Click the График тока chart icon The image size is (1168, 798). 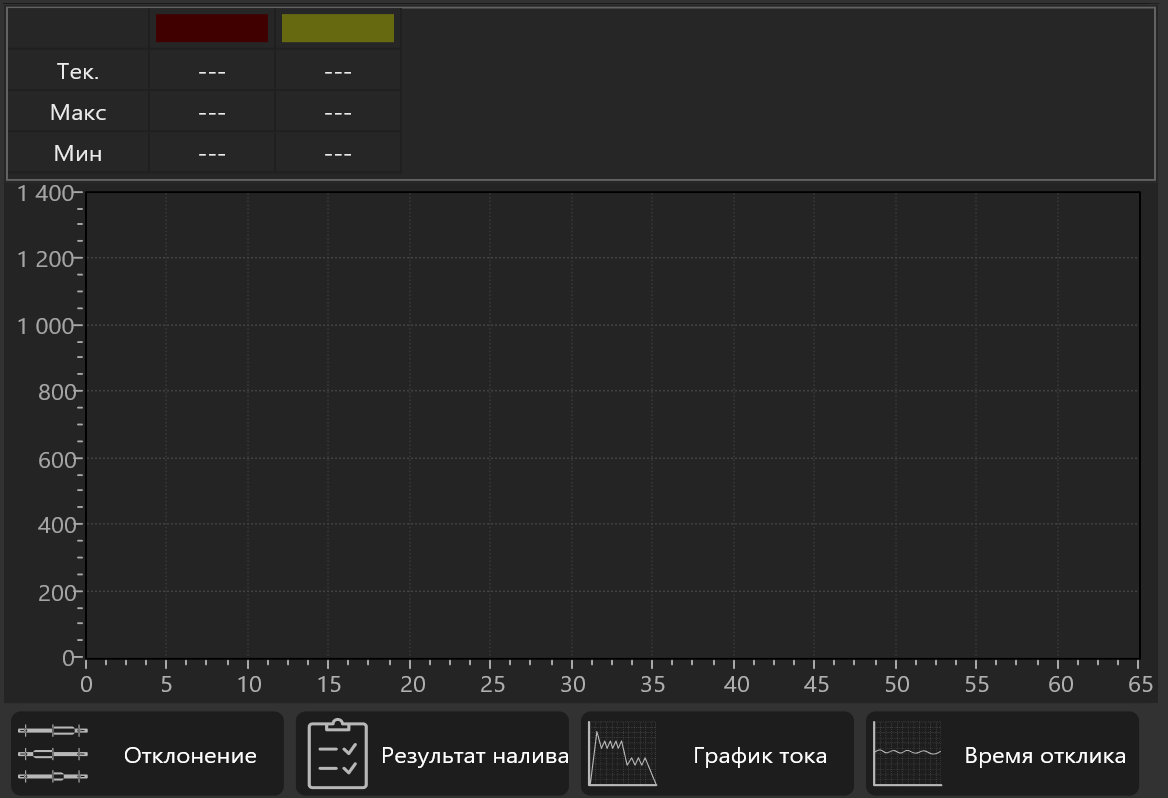point(622,753)
